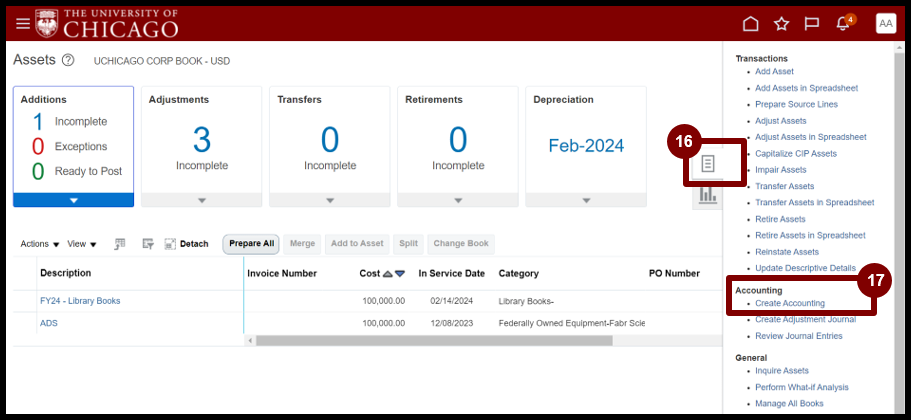Click the Merge button
The width and height of the screenshot is (911, 420).
[302, 244]
